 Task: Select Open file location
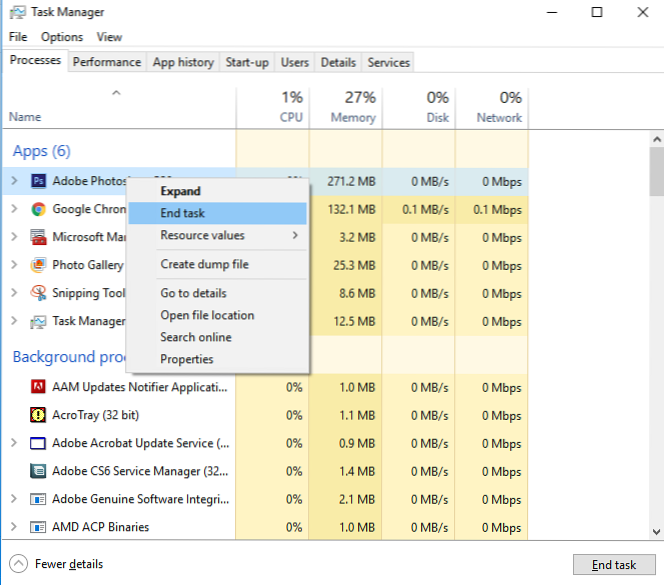pos(218,315)
